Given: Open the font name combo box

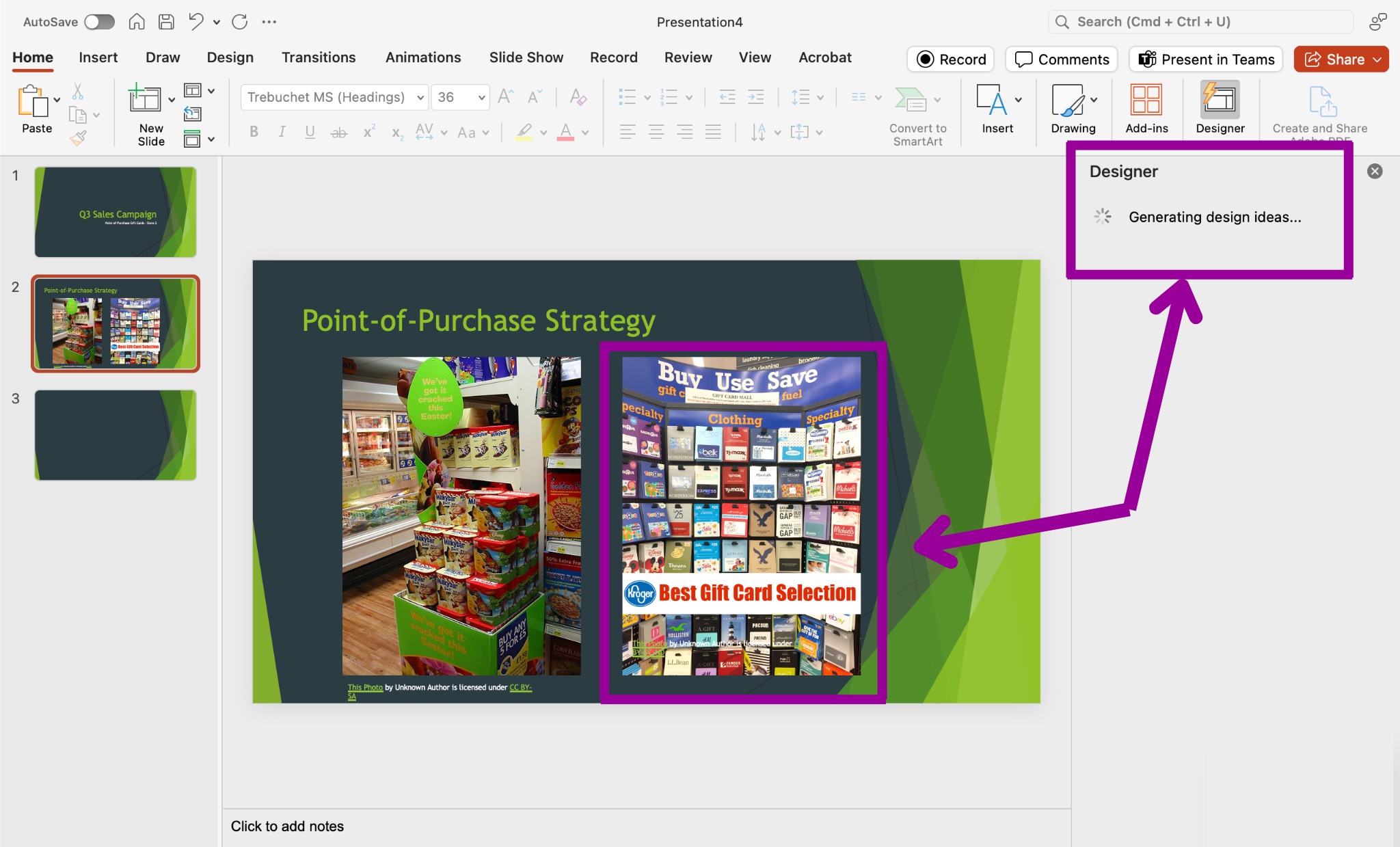Looking at the screenshot, I should (x=335, y=97).
